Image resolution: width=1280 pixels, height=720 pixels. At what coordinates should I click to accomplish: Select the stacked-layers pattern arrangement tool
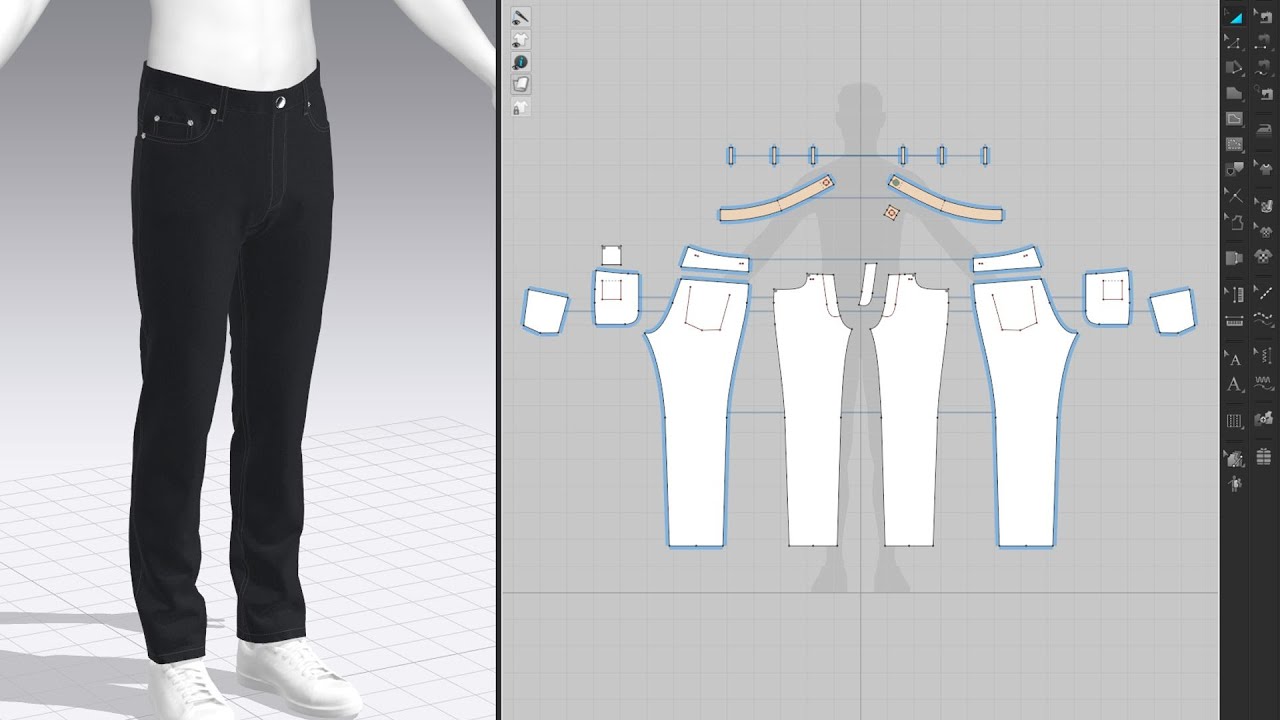[1265, 457]
